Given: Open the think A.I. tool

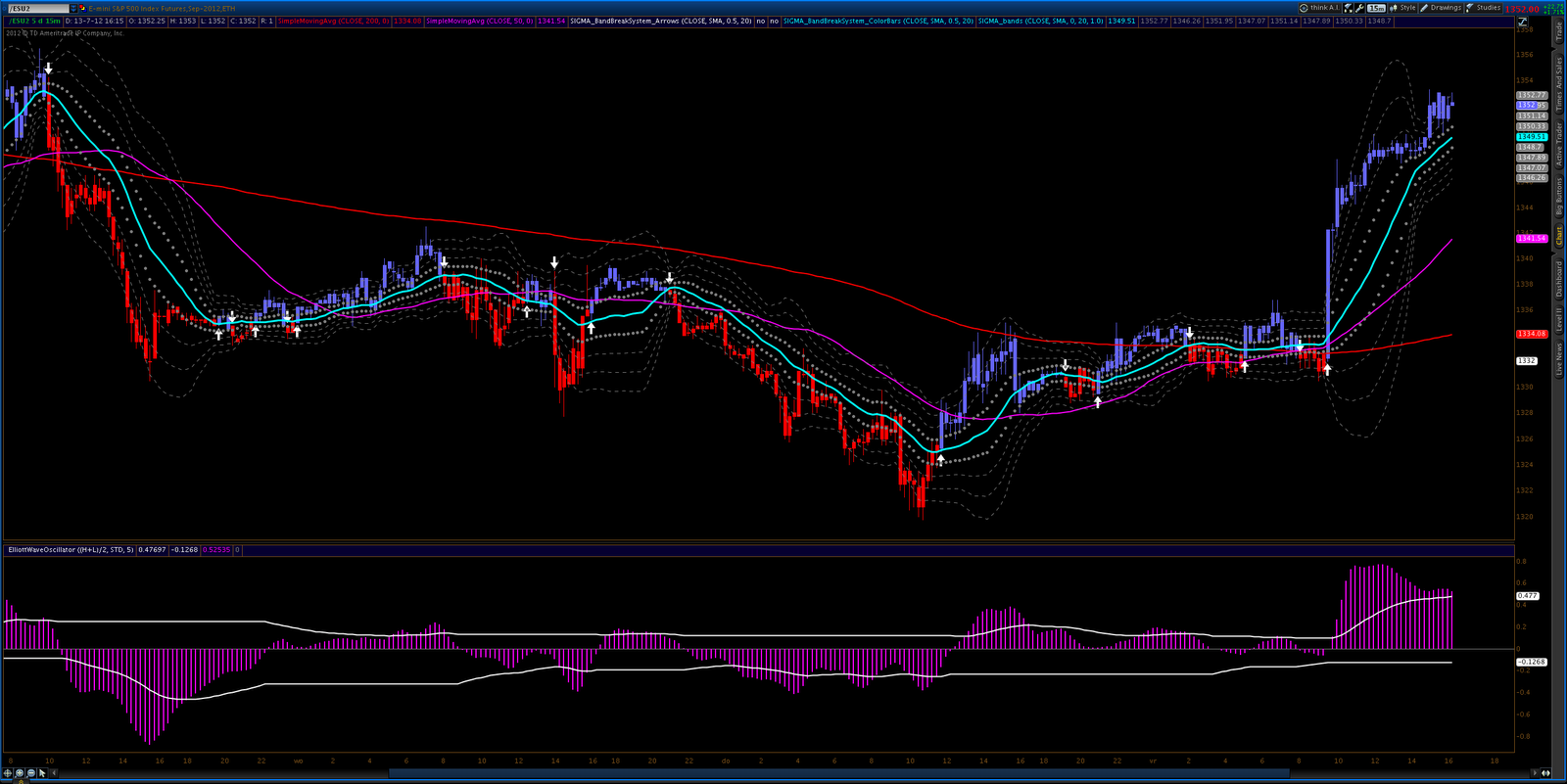Looking at the screenshot, I should 1318,8.
